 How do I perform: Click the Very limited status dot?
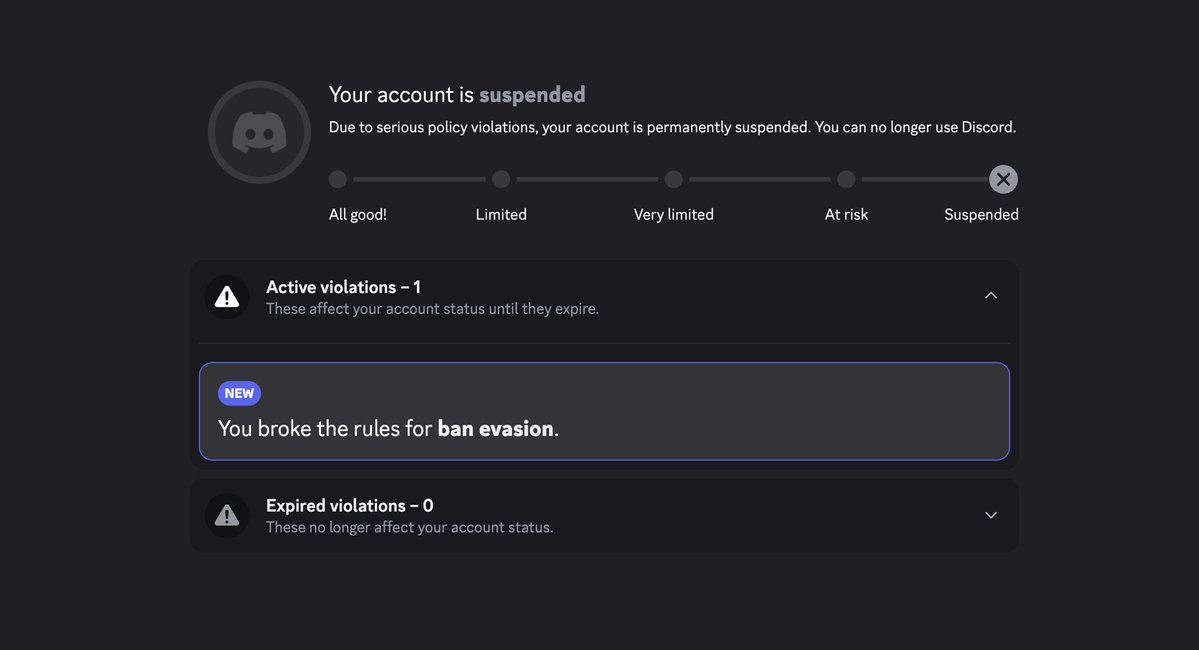(x=674, y=180)
